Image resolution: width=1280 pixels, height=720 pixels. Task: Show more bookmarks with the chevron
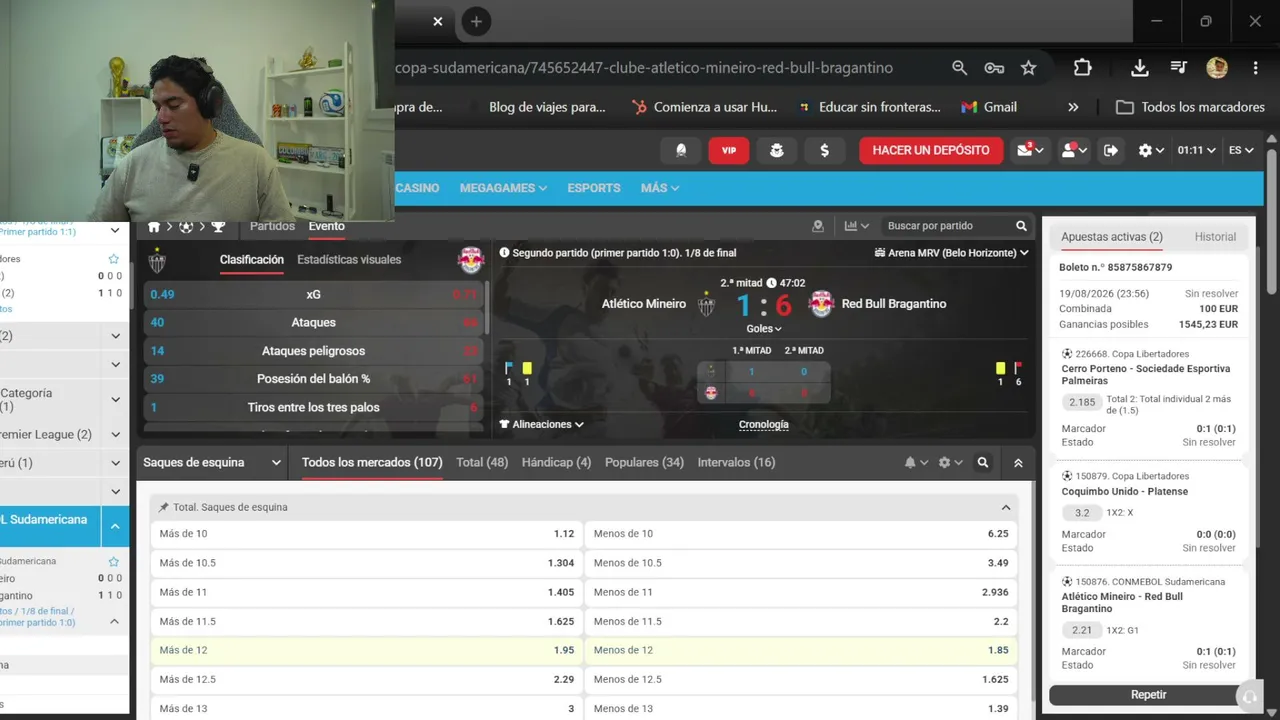[x=1073, y=107]
